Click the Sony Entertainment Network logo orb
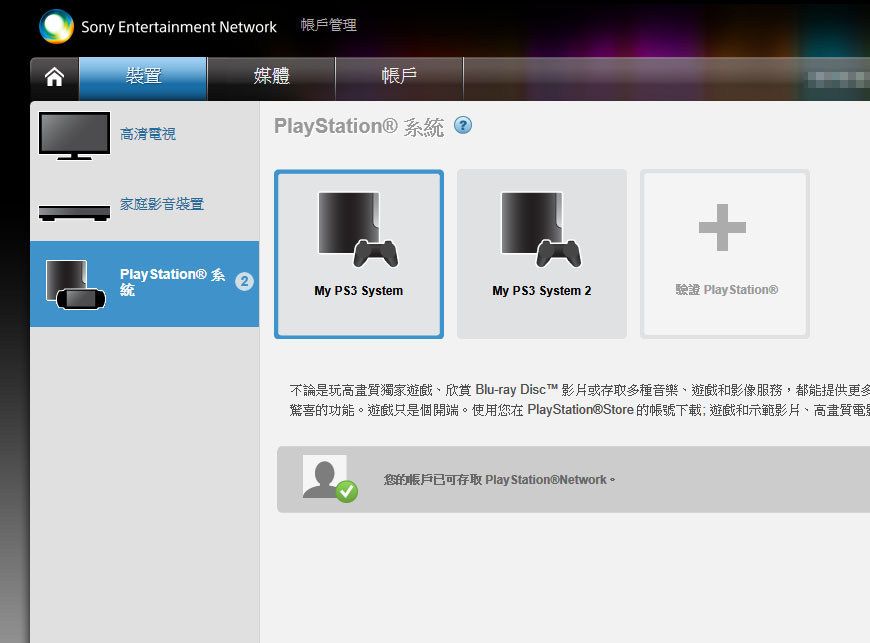This screenshot has width=870, height=643. point(57,26)
